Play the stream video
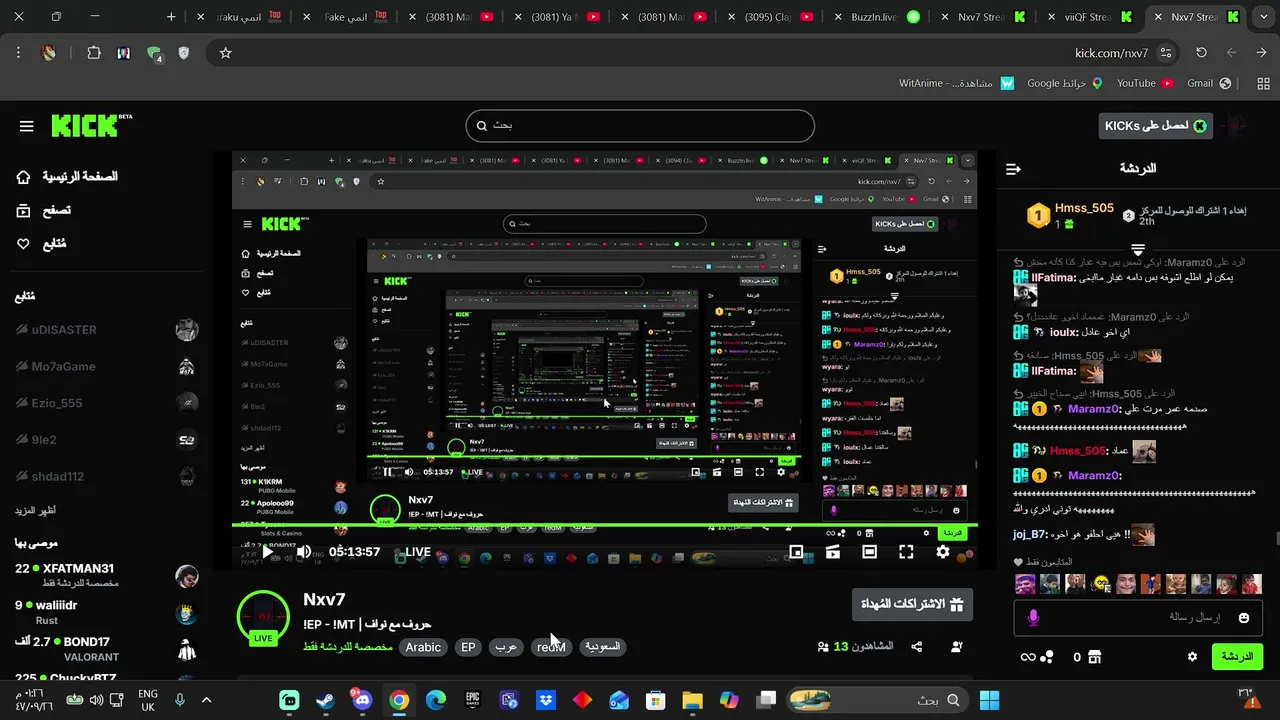The image size is (1280, 720). pos(267,552)
